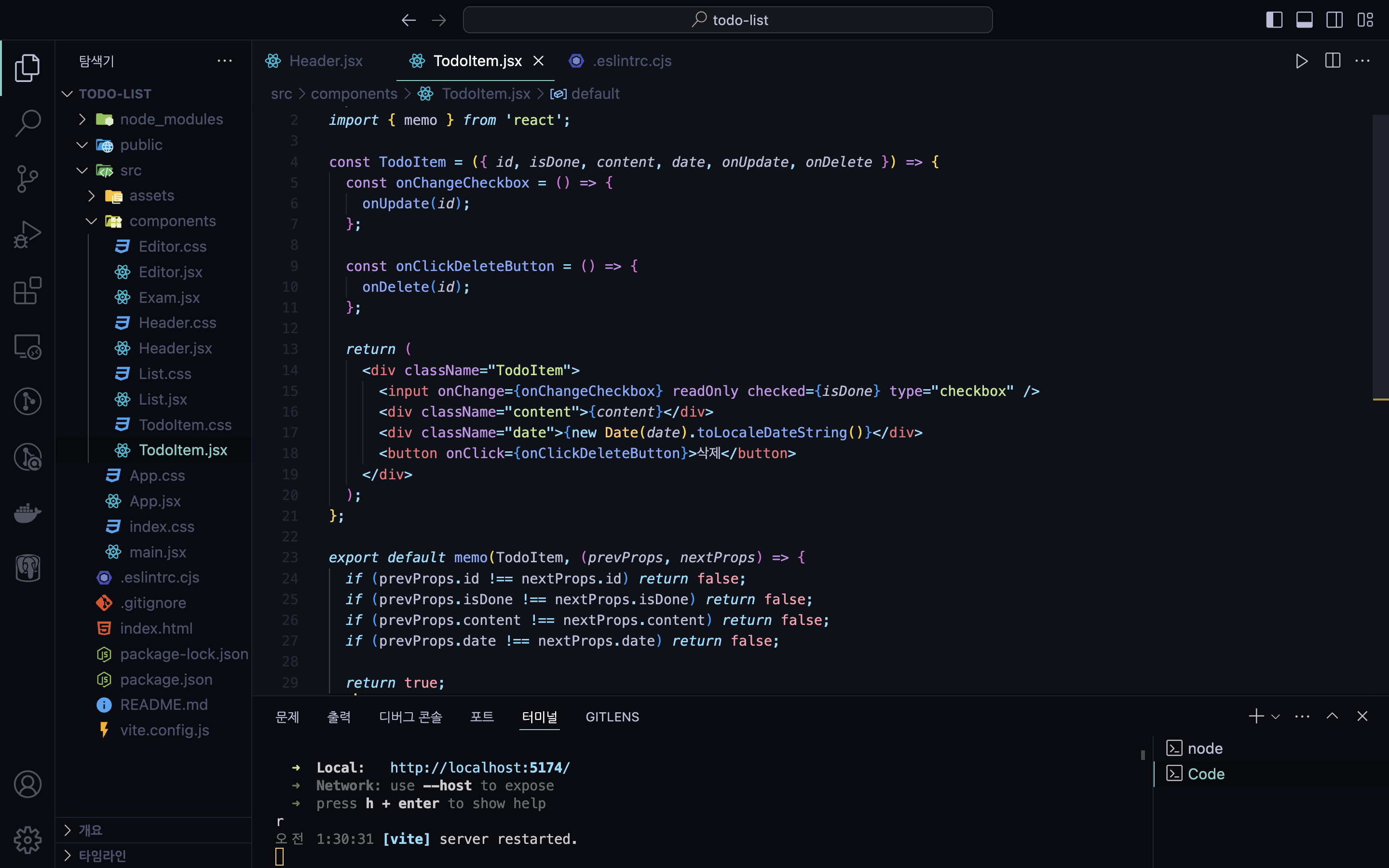Click the Run code play icon
The width and height of the screenshot is (1389, 868).
coord(1301,61)
